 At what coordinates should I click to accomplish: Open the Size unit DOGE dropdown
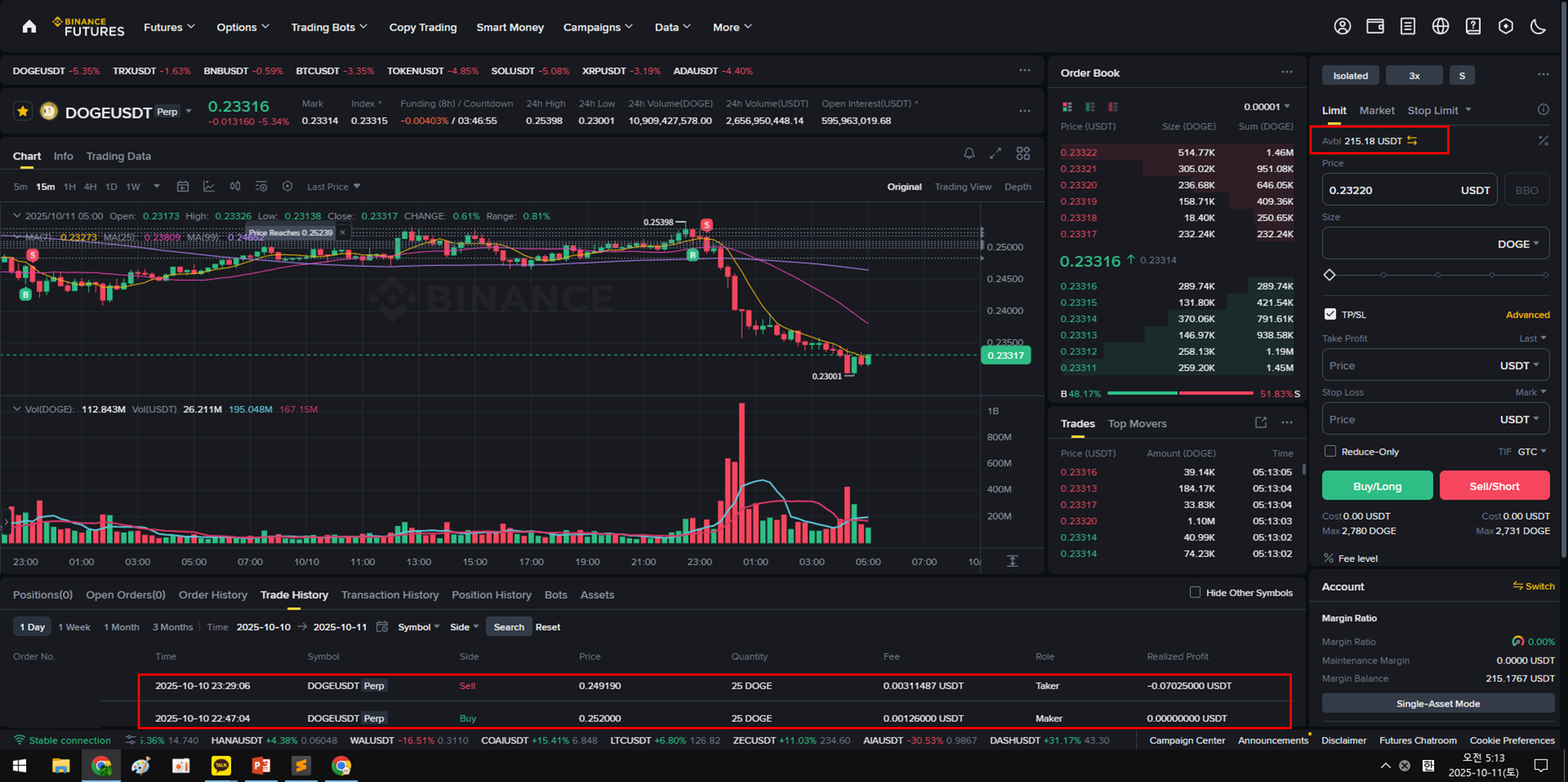tap(1518, 244)
